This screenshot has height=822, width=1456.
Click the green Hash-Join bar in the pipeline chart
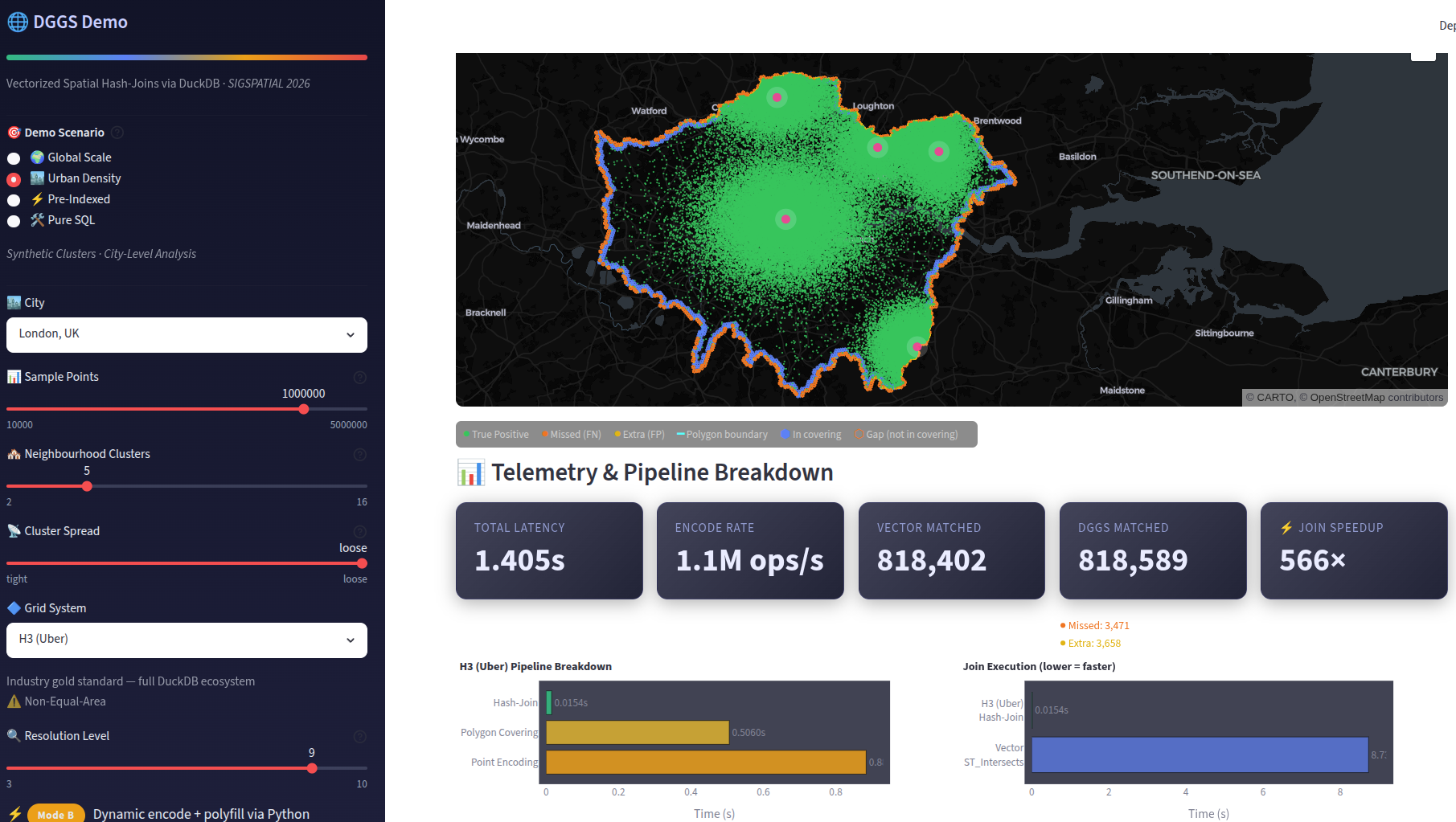pyautogui.click(x=549, y=703)
